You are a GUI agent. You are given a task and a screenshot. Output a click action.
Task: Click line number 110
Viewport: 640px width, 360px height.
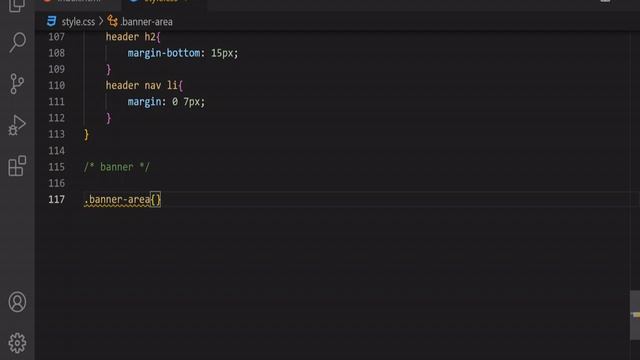[x=56, y=86]
